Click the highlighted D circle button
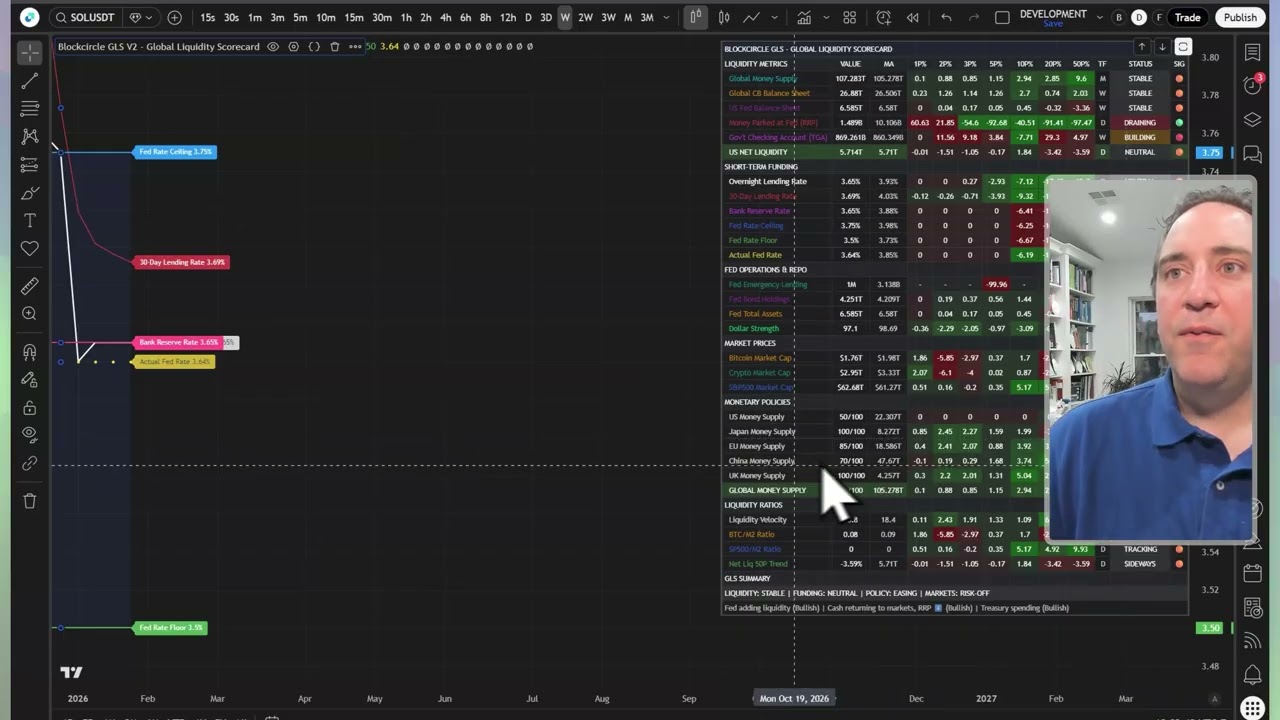 pos(1139,17)
